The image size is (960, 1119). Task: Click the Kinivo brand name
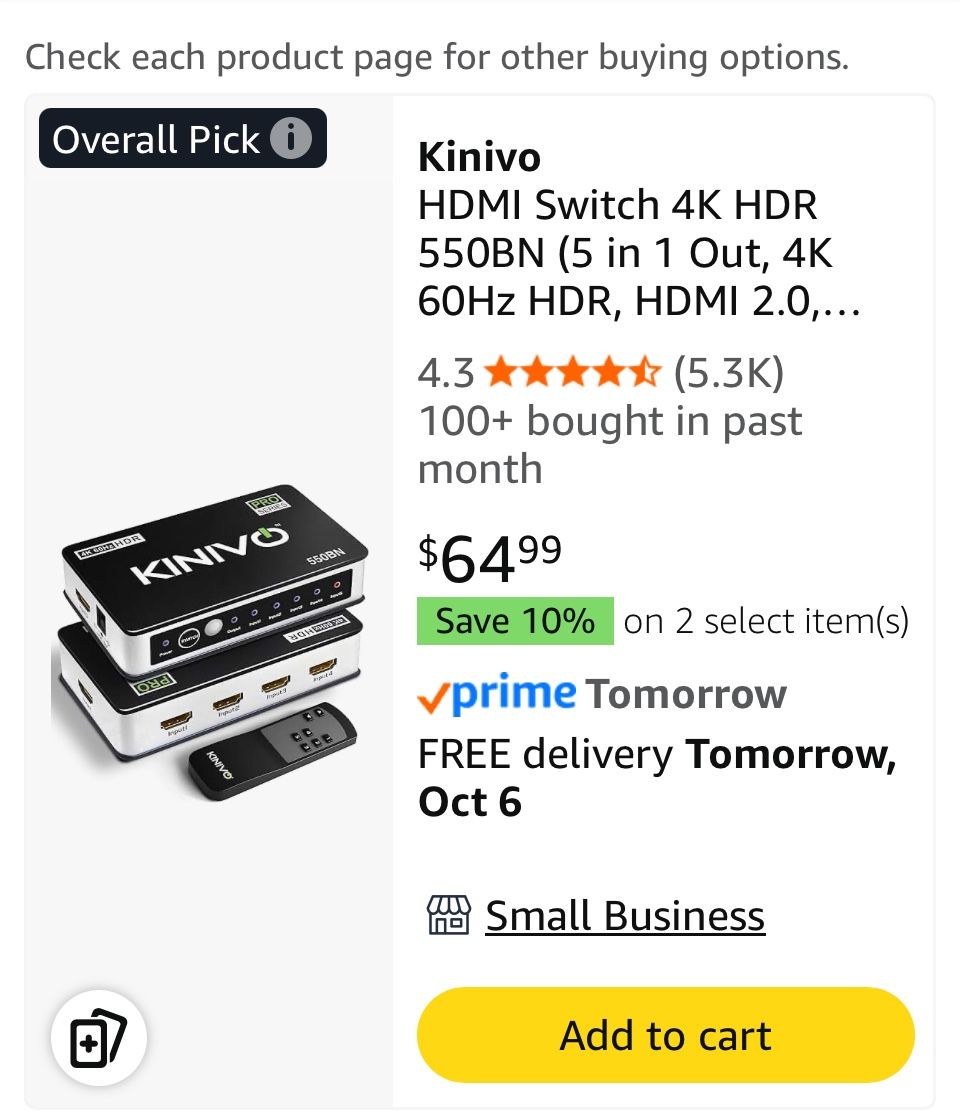(x=479, y=156)
